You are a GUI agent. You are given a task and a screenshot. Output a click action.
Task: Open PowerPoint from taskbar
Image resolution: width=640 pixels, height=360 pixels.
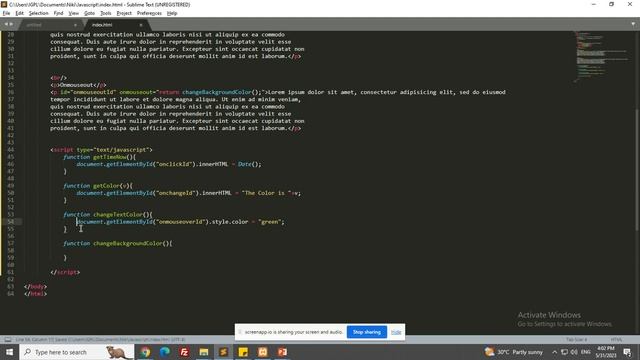pyautogui.click(x=282, y=352)
